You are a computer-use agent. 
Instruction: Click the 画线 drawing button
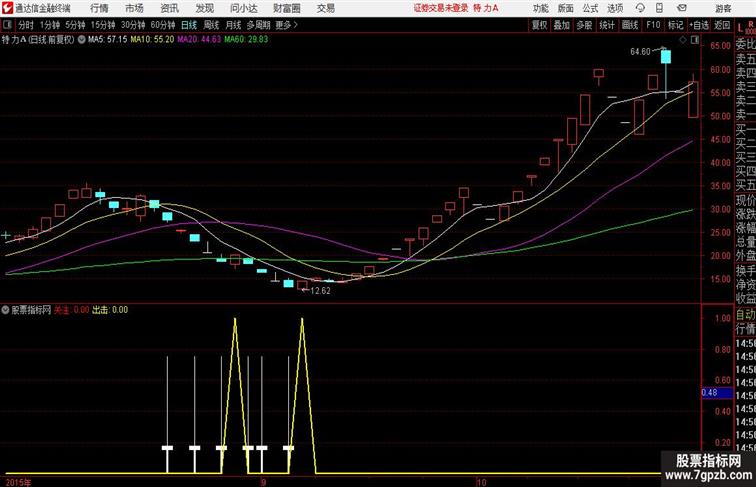(x=630, y=25)
